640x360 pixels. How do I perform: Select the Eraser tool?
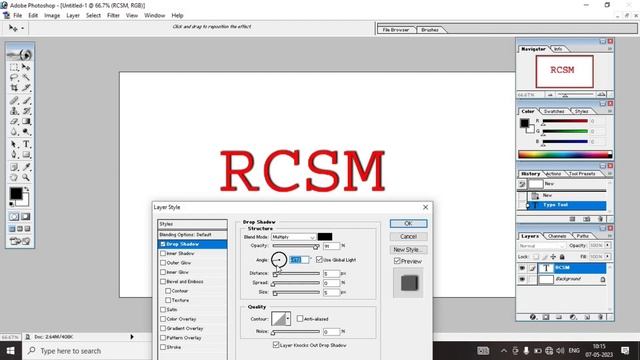pos(14,121)
